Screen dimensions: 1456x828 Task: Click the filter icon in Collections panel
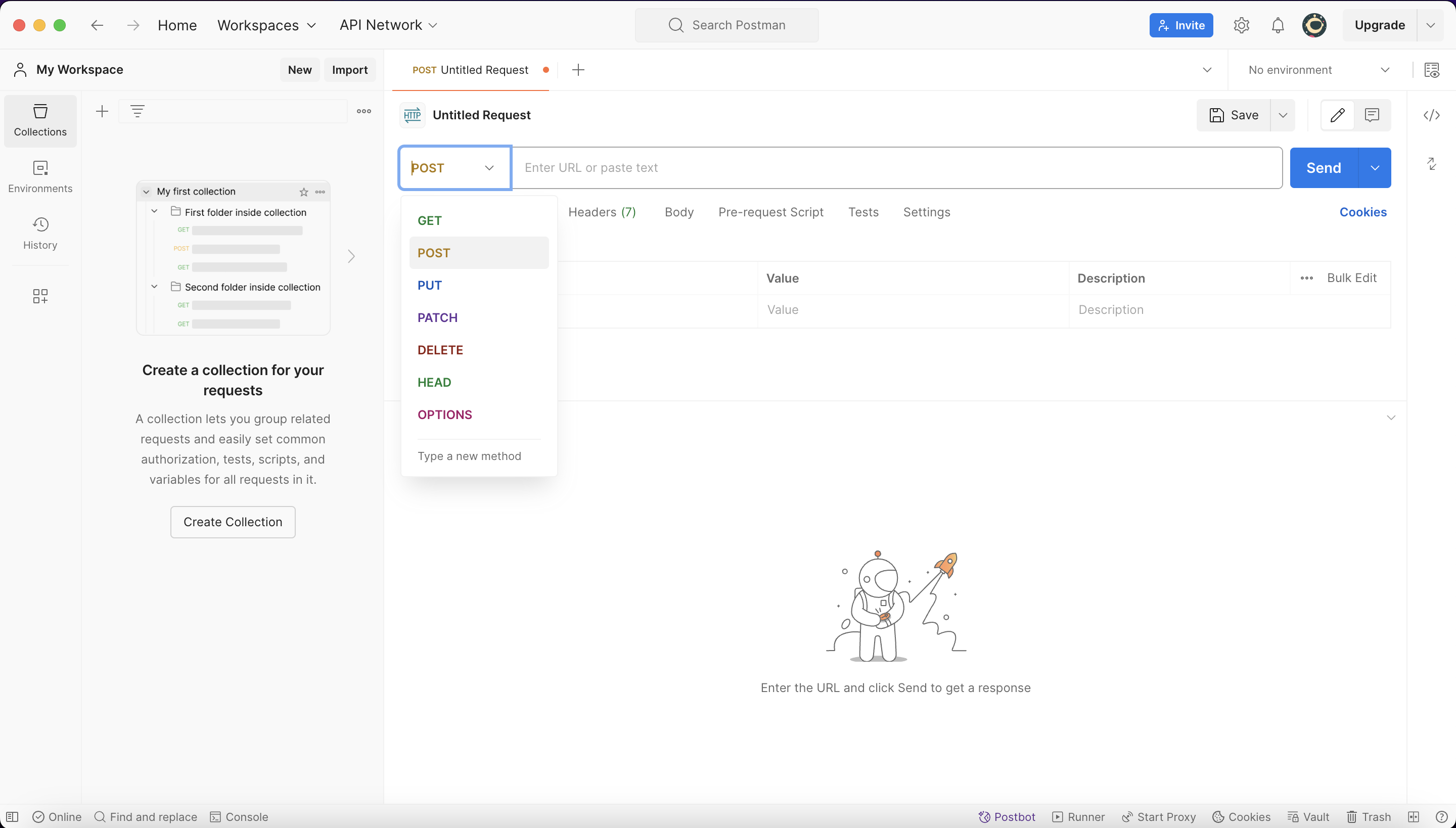click(x=137, y=111)
